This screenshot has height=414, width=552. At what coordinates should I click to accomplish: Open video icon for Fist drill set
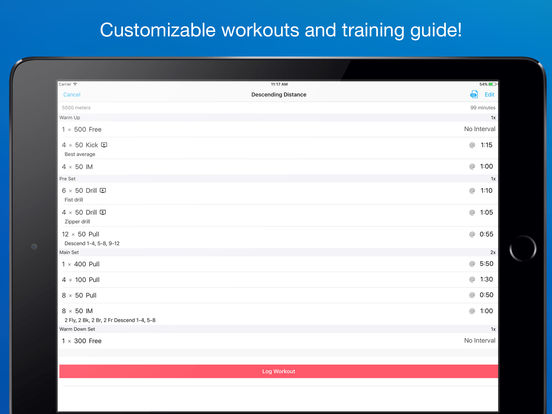pos(103,190)
